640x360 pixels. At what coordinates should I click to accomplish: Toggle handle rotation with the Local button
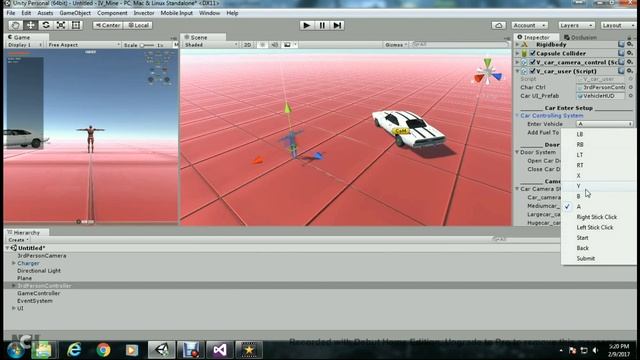[138, 25]
